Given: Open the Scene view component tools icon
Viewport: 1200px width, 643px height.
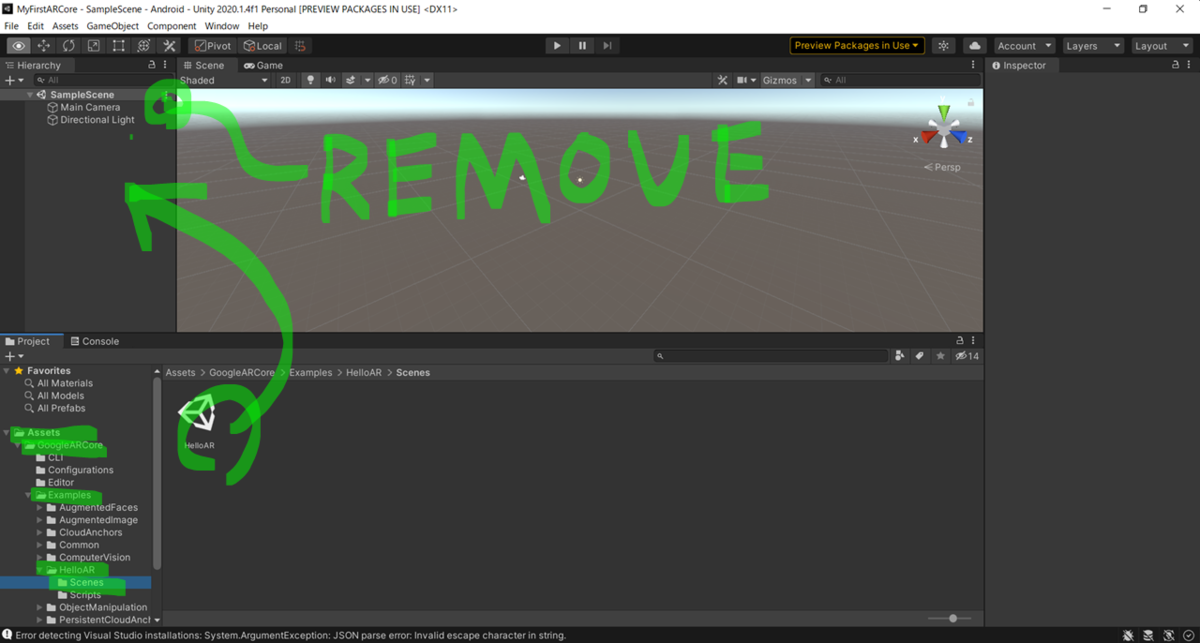Looking at the screenshot, I should click(x=722, y=80).
